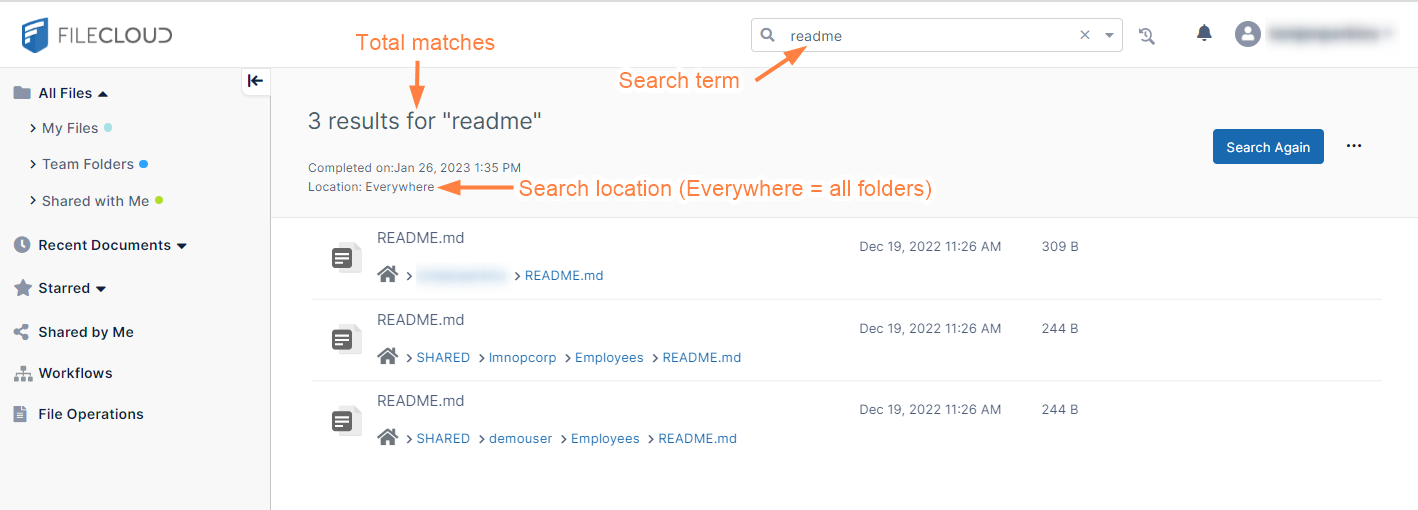This screenshot has height=510, width=1418.
Task: Expand the My Files tree item
Action: 34,128
